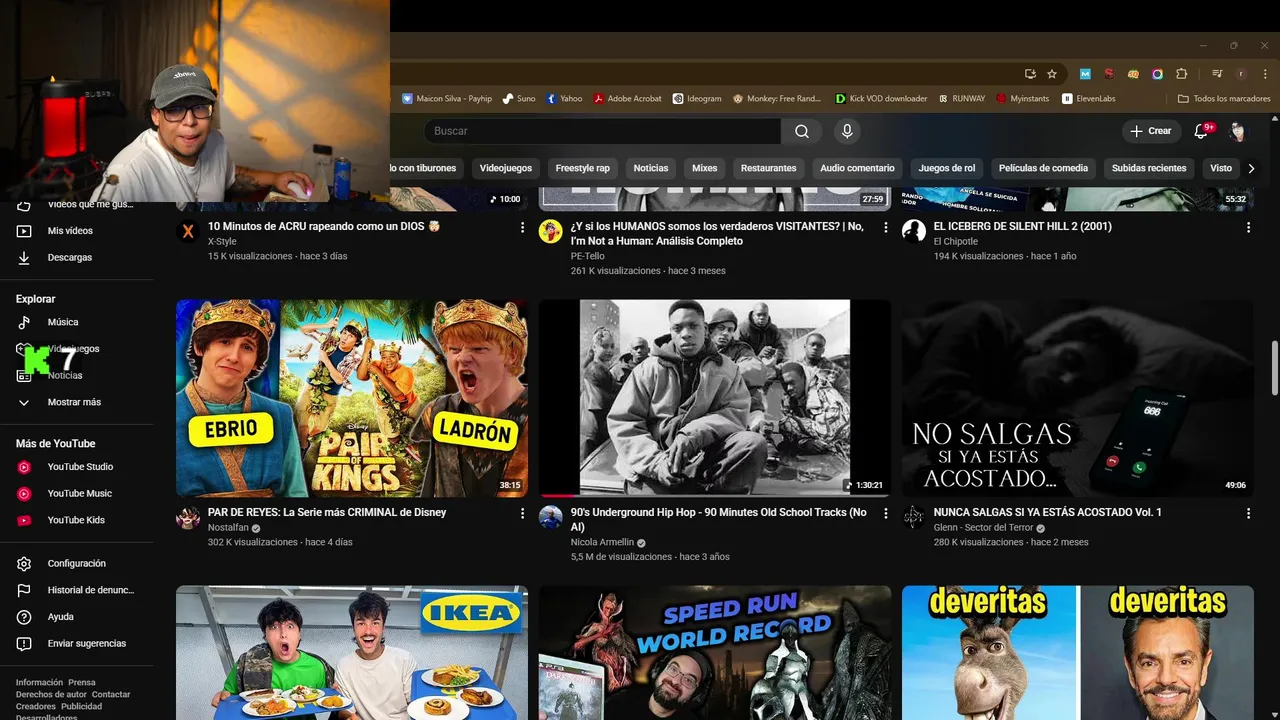This screenshot has width=1280, height=720.
Task: Select the Videojuegos category chip
Action: [x=506, y=168]
